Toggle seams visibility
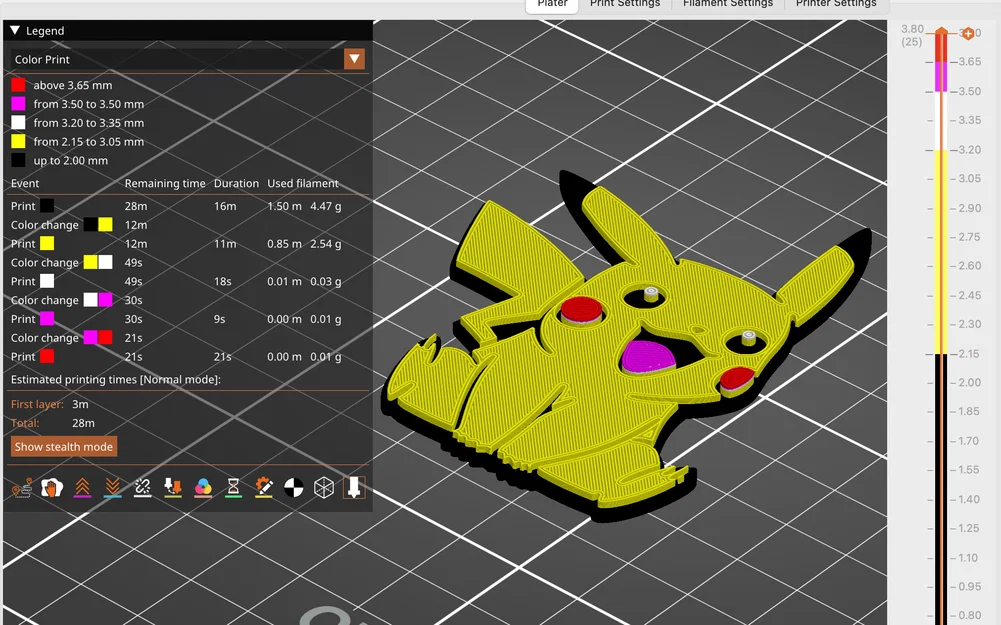 (143, 488)
